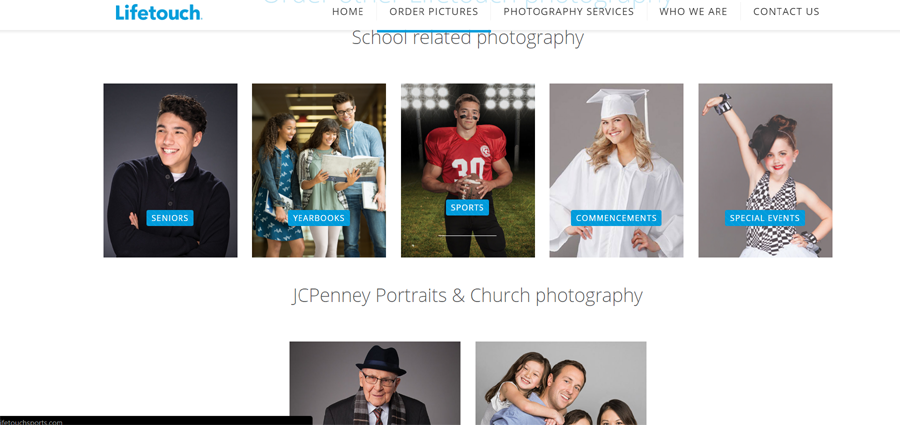This screenshot has height=425, width=900.
Task: Click the Lifetouch logo
Action: coord(158,12)
